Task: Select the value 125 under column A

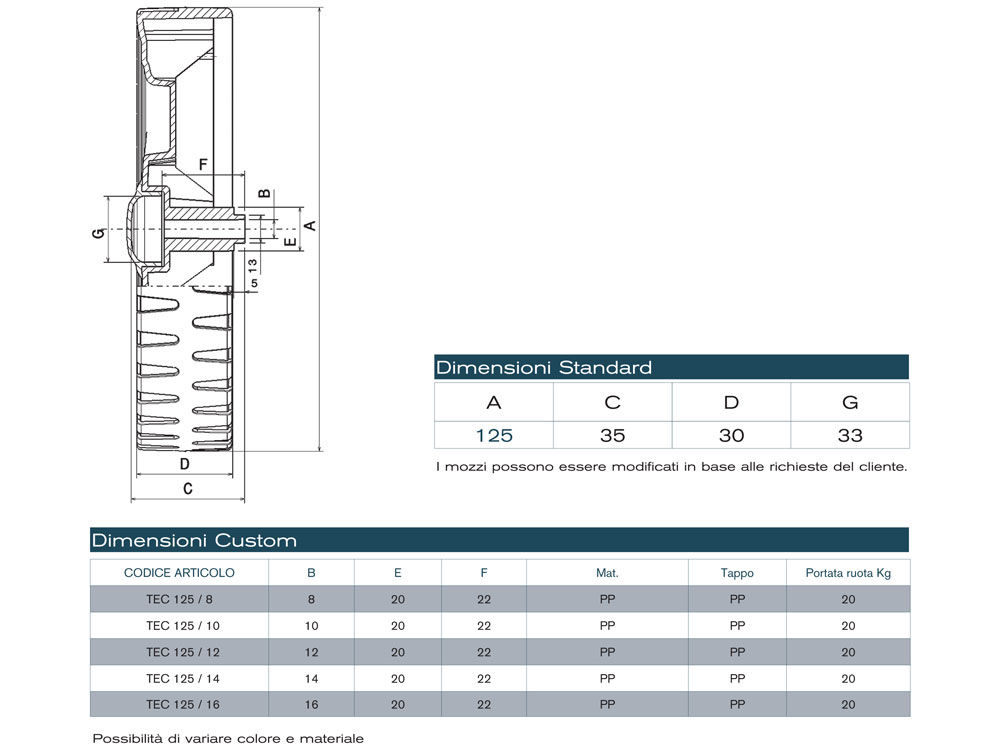Action: (x=494, y=435)
